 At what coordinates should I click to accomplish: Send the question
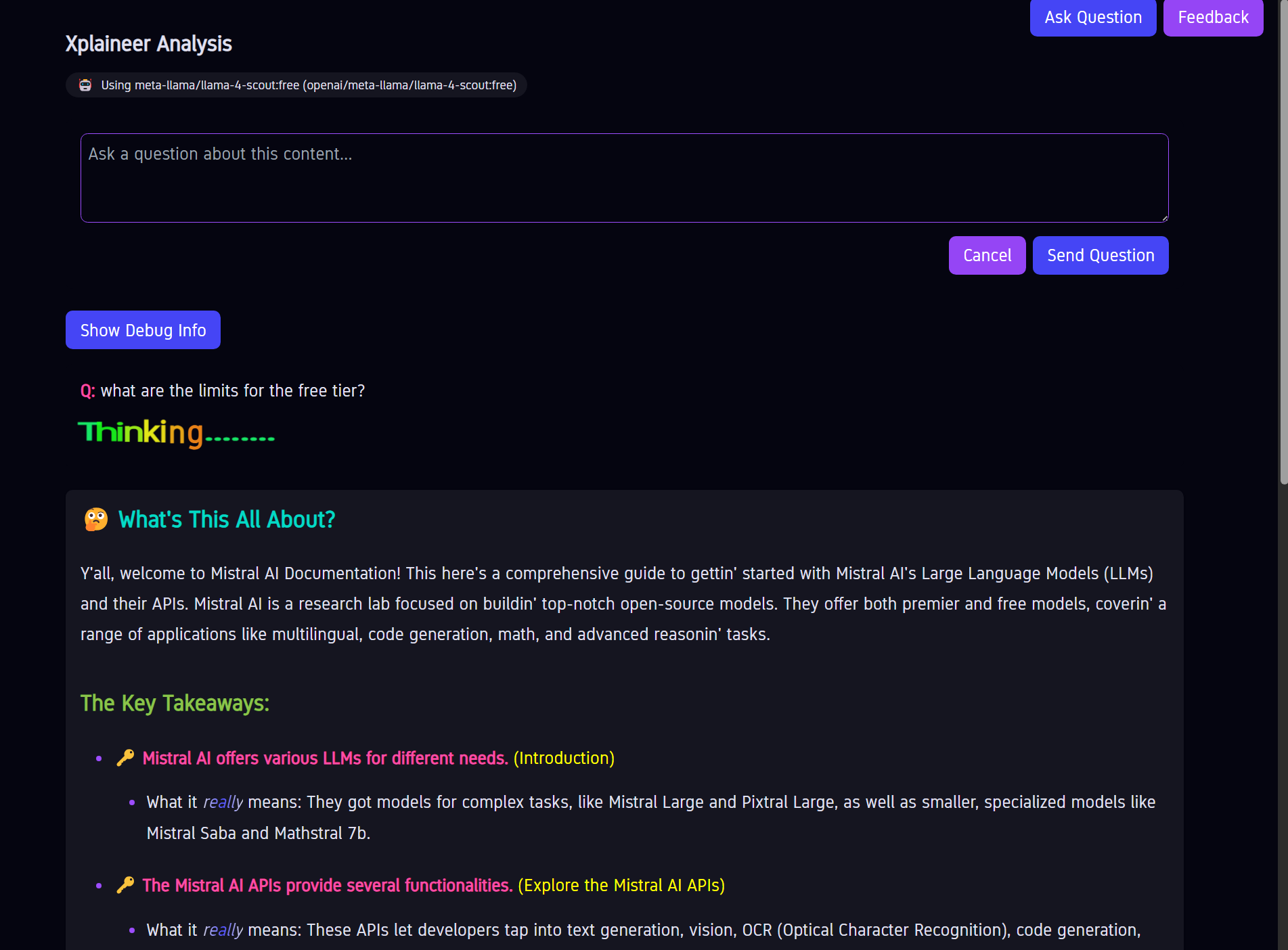(1101, 255)
